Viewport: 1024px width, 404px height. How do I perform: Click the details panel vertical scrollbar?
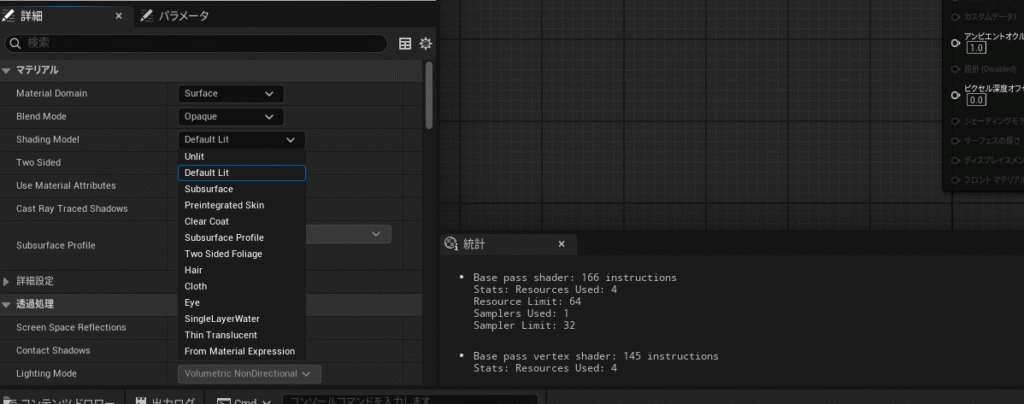(429, 95)
